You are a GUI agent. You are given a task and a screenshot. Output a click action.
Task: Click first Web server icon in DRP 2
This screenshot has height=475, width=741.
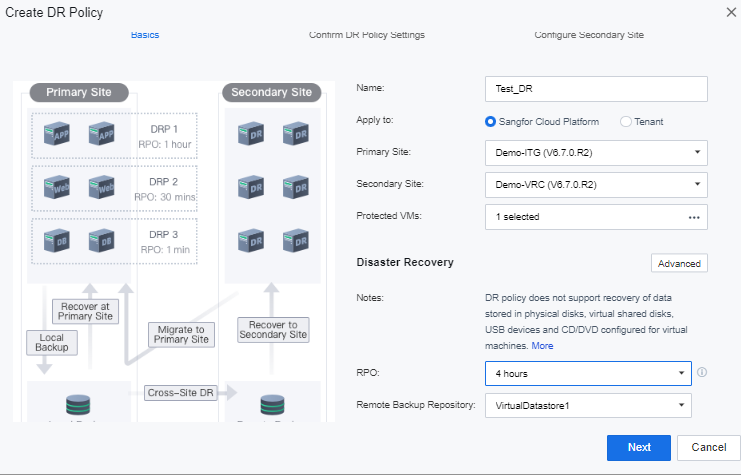[57, 187]
